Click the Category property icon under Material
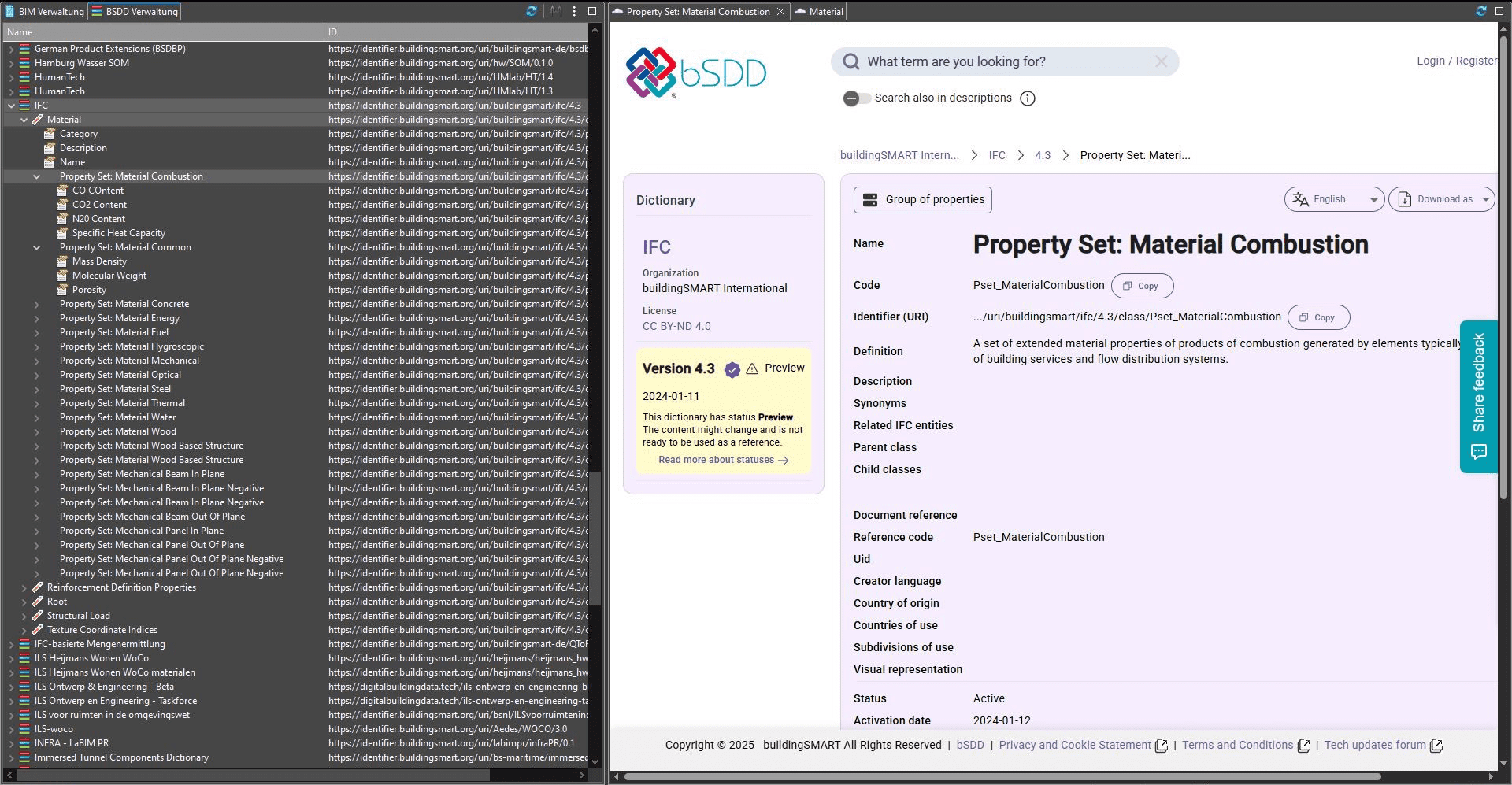The height and width of the screenshot is (785, 1512). tap(50, 134)
